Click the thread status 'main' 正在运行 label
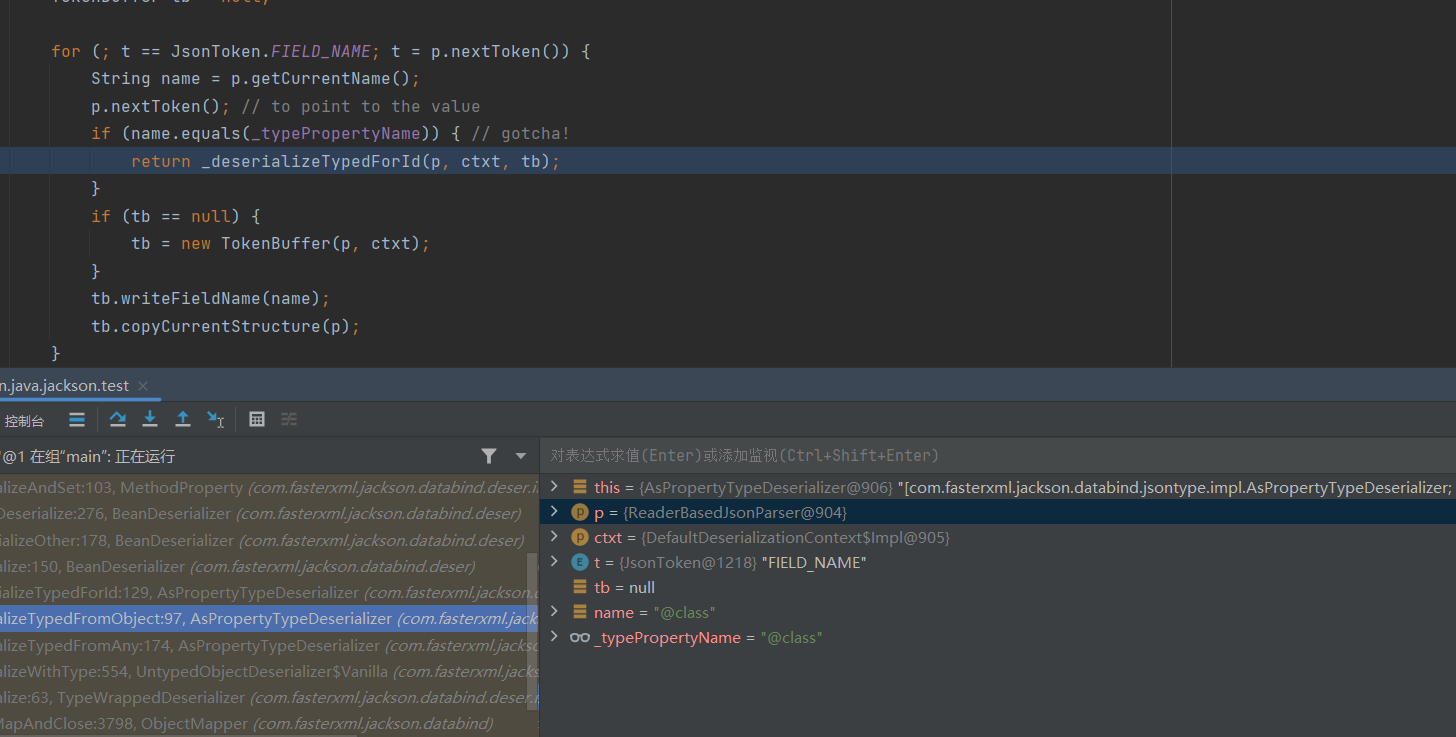Image resolution: width=1456 pixels, height=737 pixels. point(89,456)
